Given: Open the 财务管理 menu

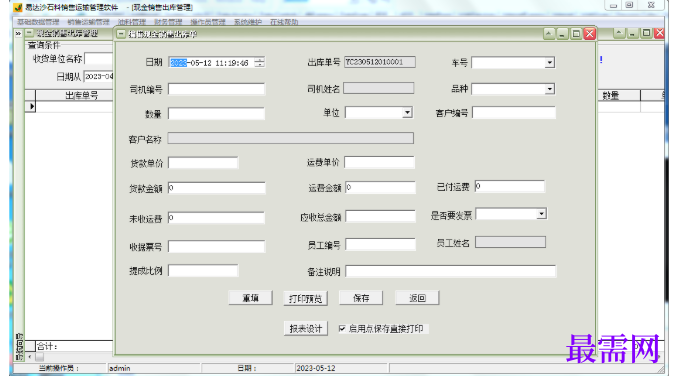Looking at the screenshot, I should tap(168, 22).
